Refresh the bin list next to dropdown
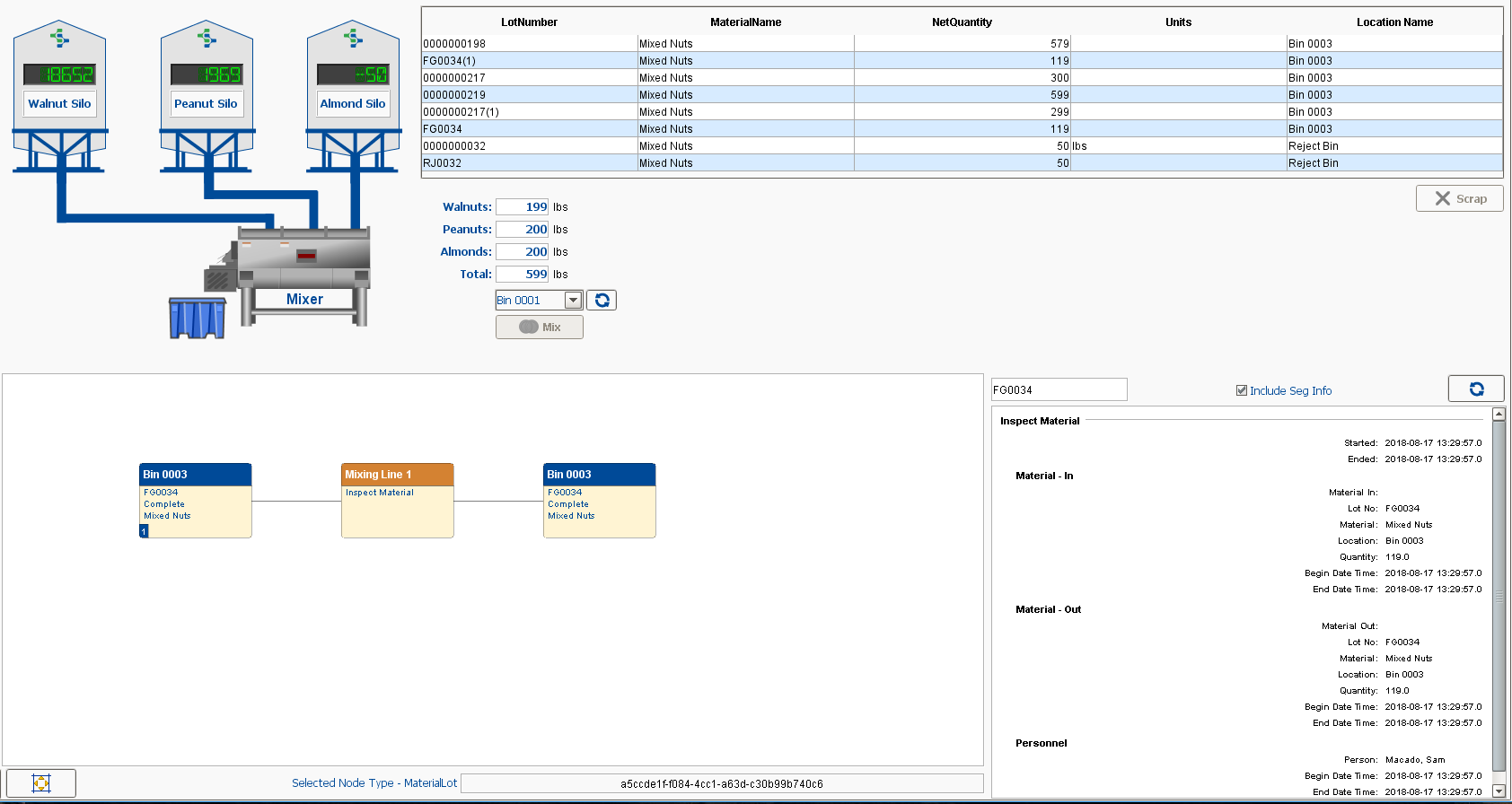1512x804 pixels. click(602, 301)
